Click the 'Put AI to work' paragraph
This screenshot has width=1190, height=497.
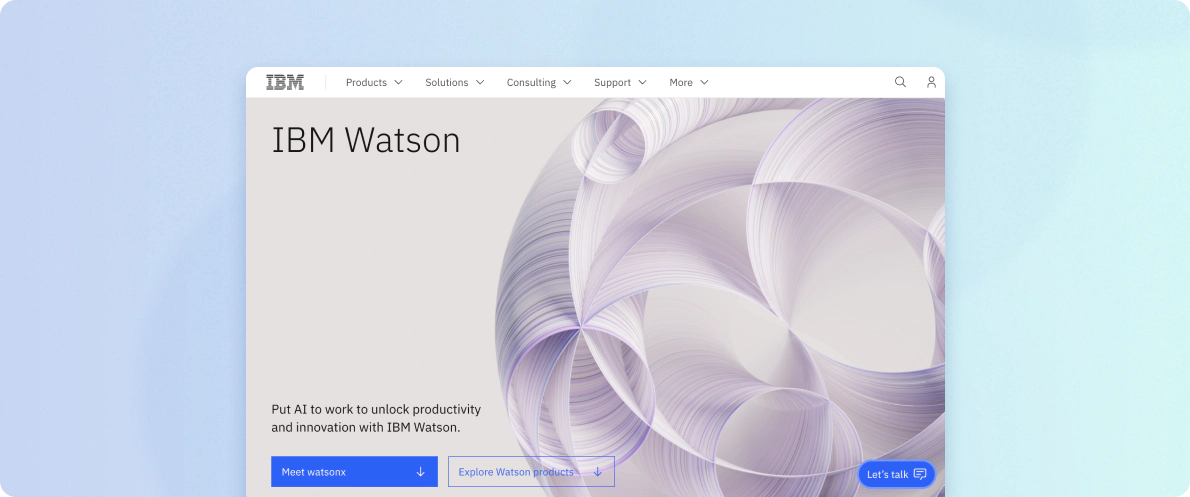(376, 418)
